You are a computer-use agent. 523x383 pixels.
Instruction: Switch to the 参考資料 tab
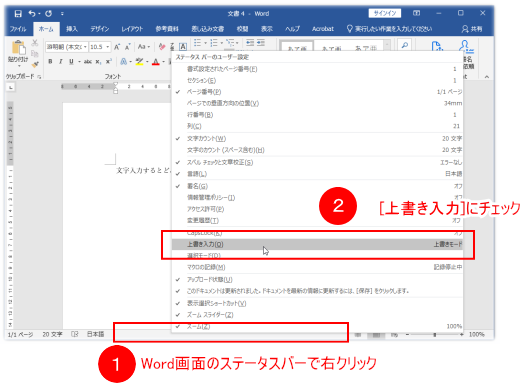[x=167, y=29]
